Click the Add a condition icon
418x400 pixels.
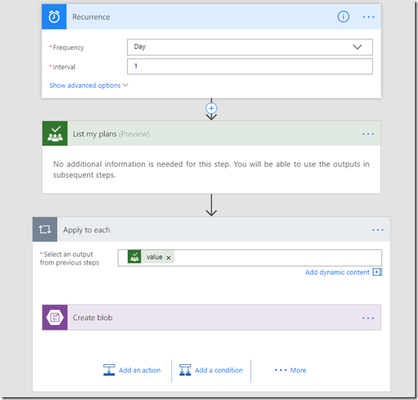[x=185, y=370]
